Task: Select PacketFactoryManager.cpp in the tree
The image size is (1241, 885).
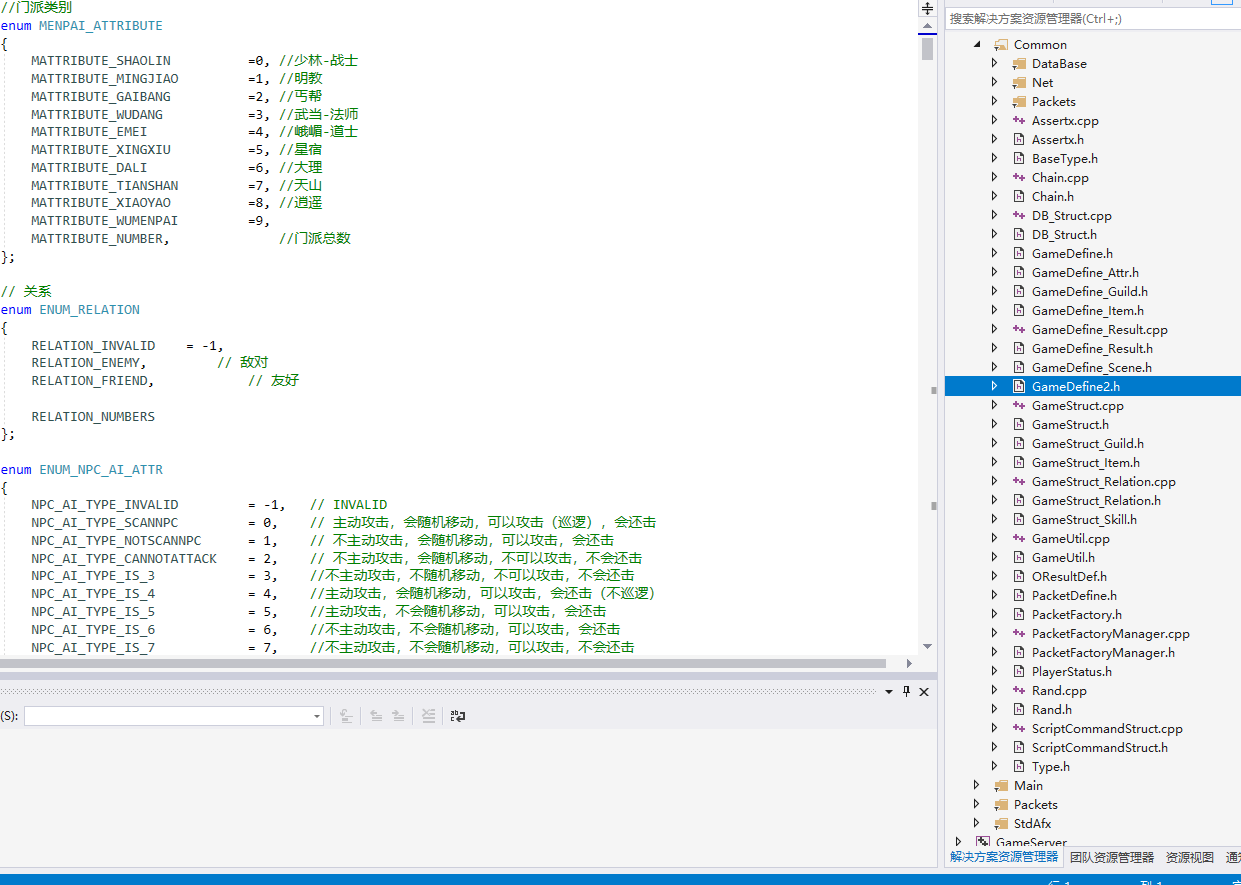Action: (1110, 633)
